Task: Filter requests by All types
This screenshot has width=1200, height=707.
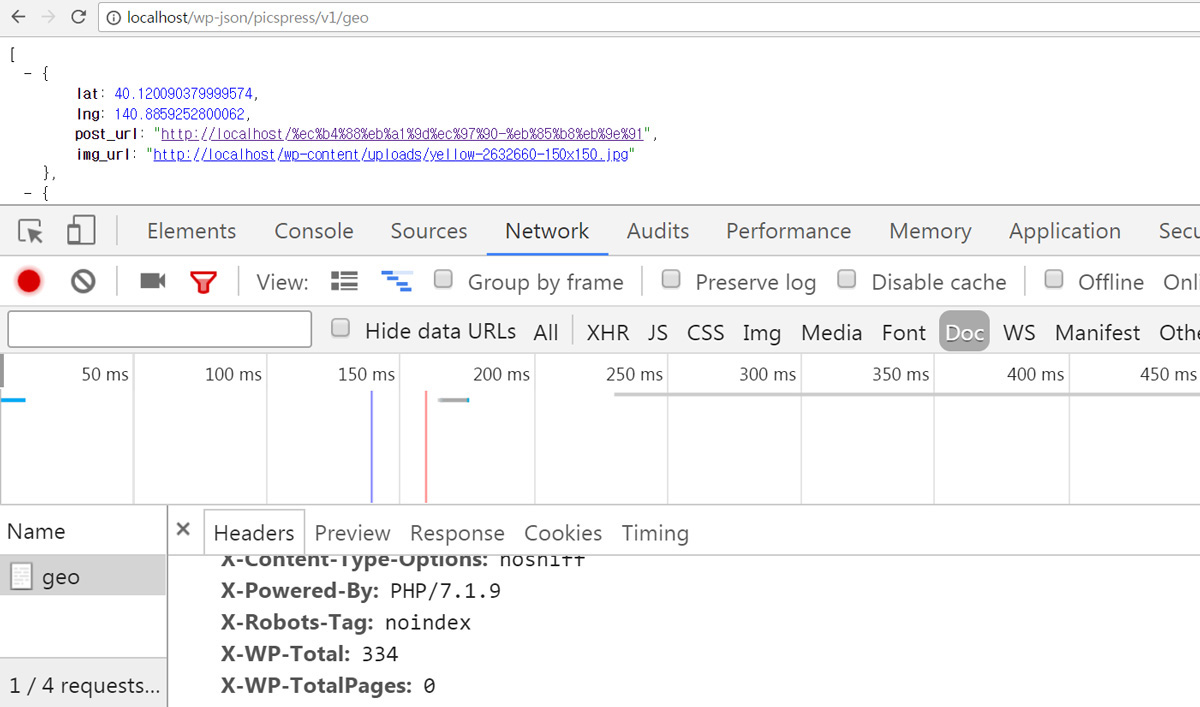Action: (x=546, y=333)
